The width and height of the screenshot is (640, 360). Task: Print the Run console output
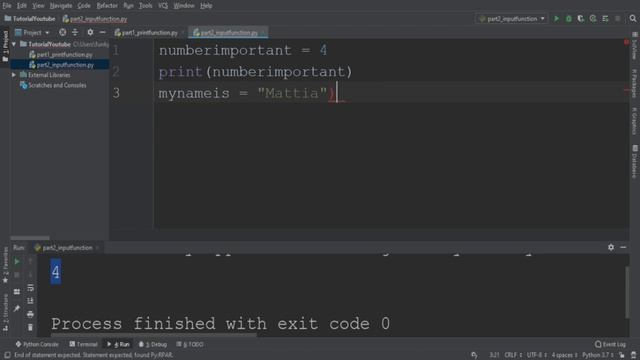30,314
